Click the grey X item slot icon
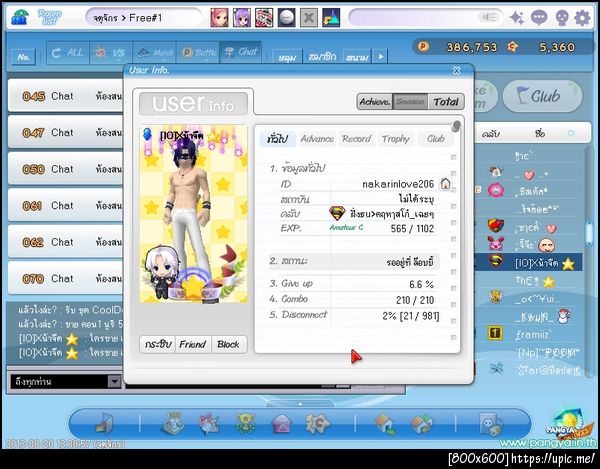Screen dimensions: 600x469 [x=308, y=18]
